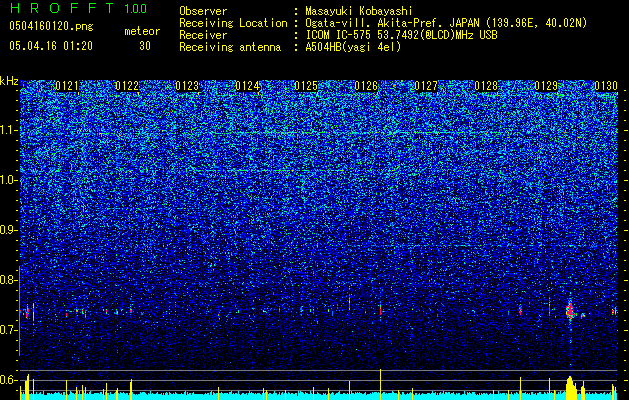Viewport: 629px width, 400px height.
Task: Click the ICOM IC-575 53.7492 MHz USB text
Action: coord(401,35)
